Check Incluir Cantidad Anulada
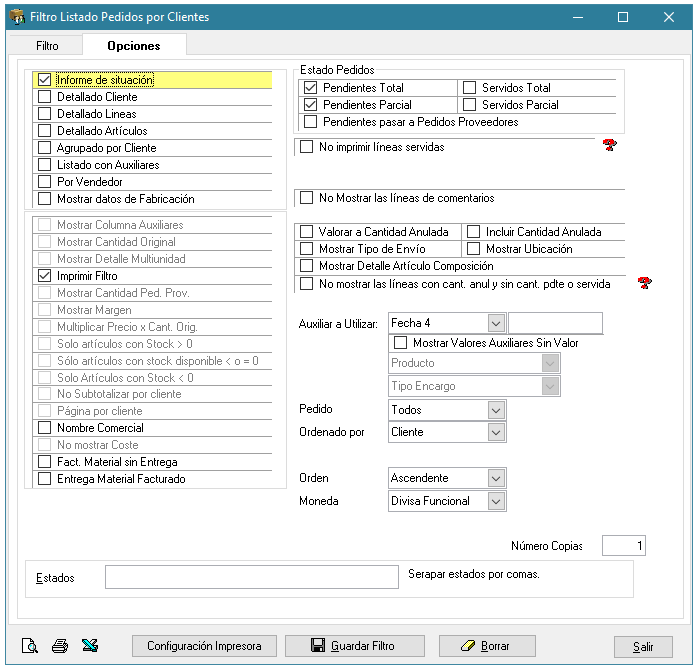This screenshot has height=669, width=697. tap(473, 232)
